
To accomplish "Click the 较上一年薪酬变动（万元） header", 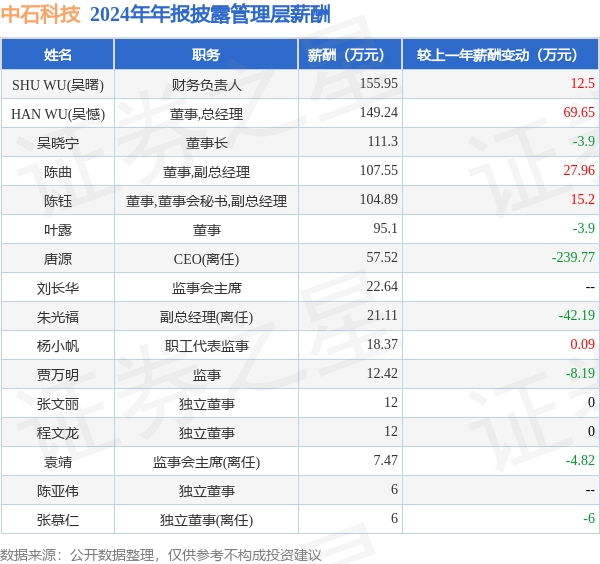I will 501,55.
